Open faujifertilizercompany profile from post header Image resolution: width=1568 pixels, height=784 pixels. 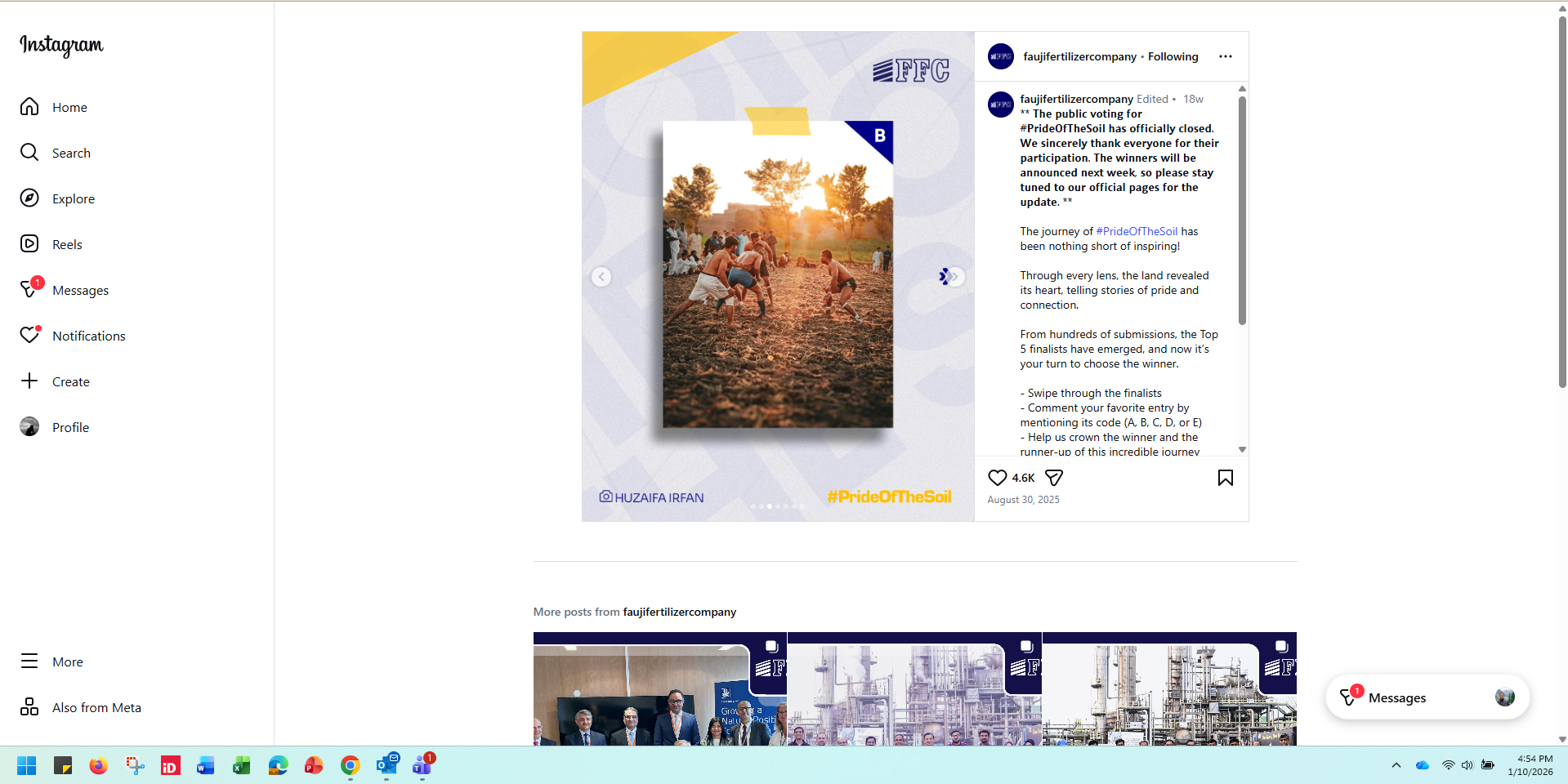click(1079, 56)
